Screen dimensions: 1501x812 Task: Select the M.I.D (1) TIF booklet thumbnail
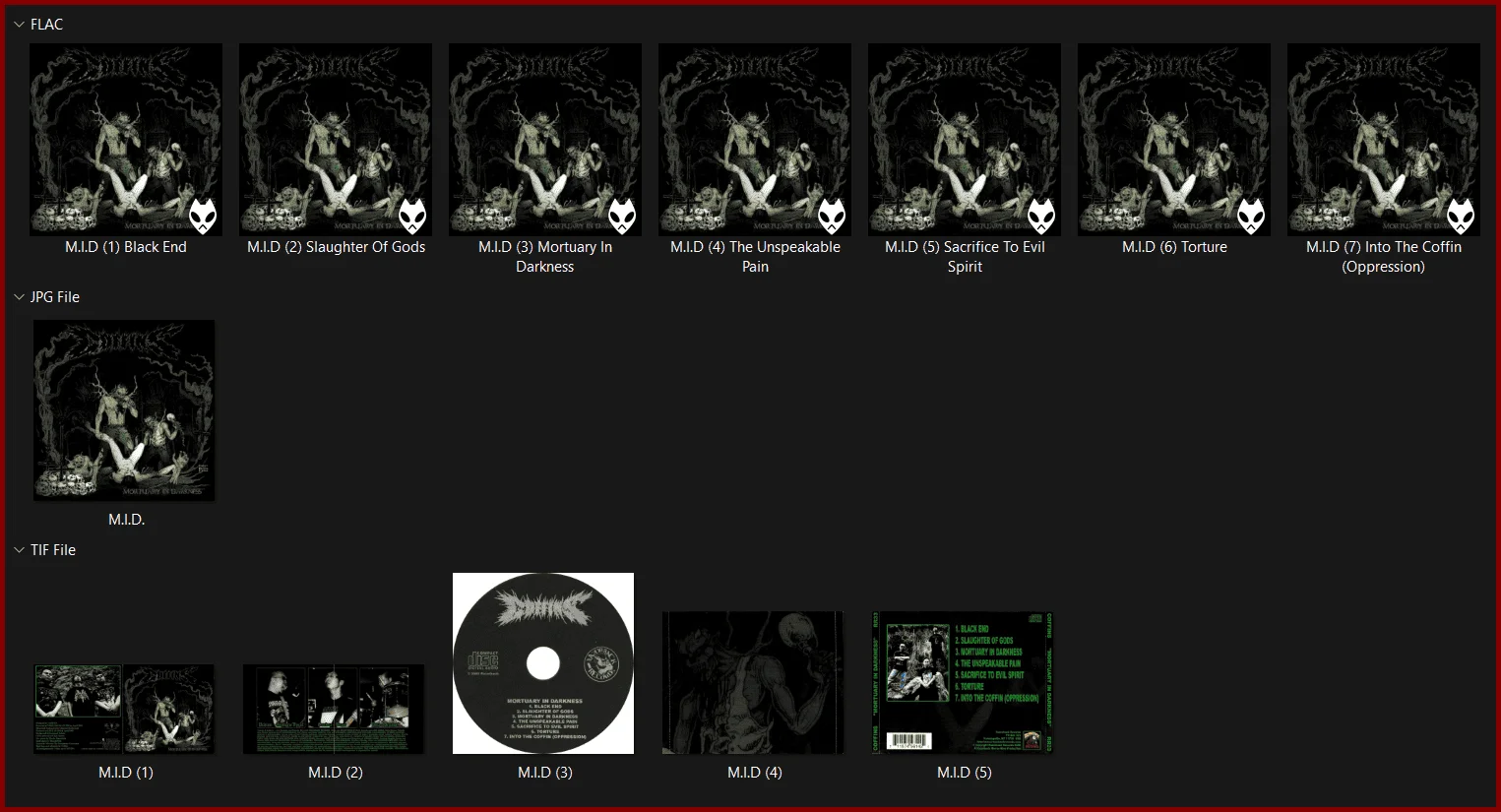[x=124, y=709]
